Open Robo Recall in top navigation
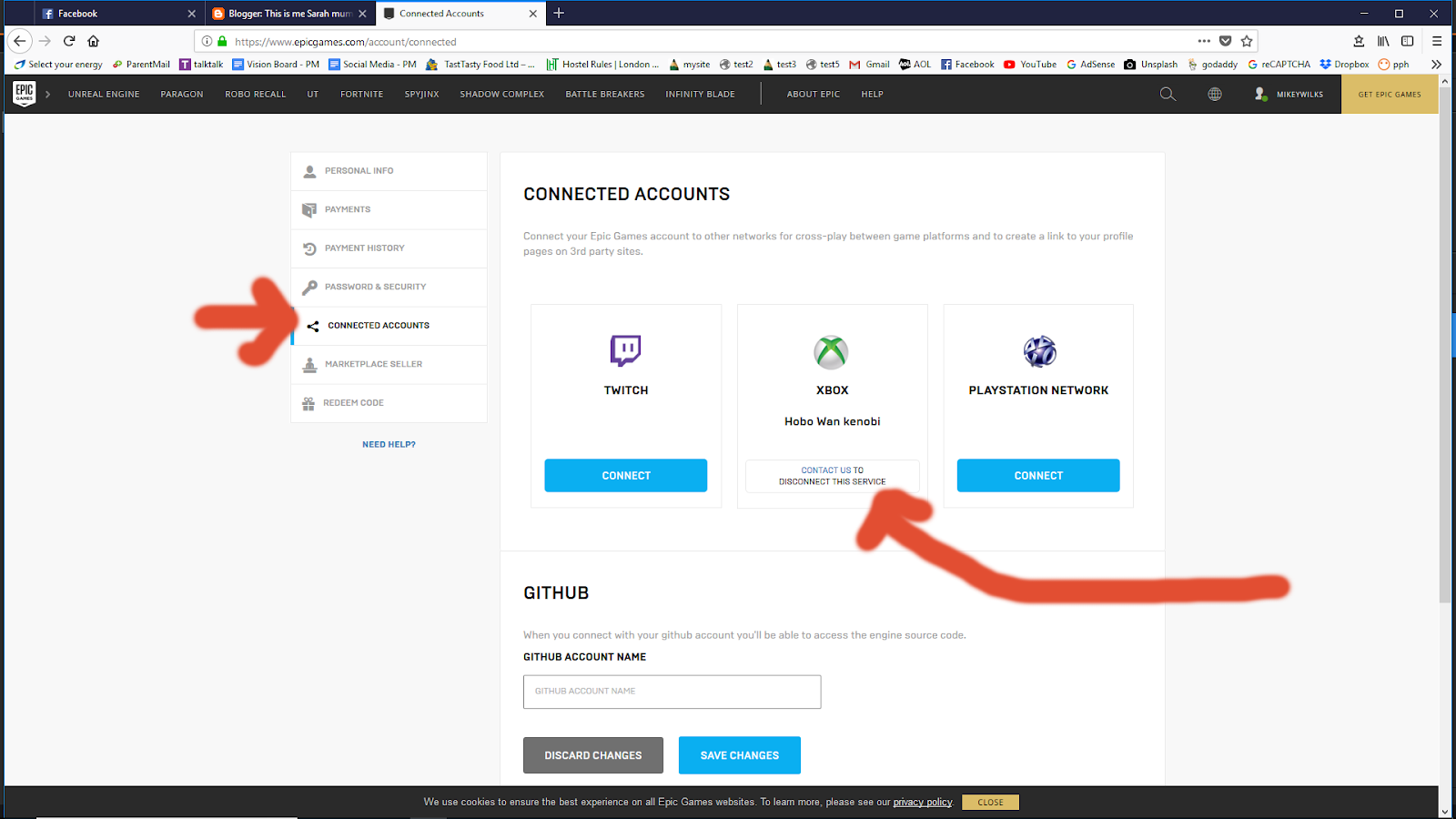Image resolution: width=1456 pixels, height=819 pixels. pos(256,94)
